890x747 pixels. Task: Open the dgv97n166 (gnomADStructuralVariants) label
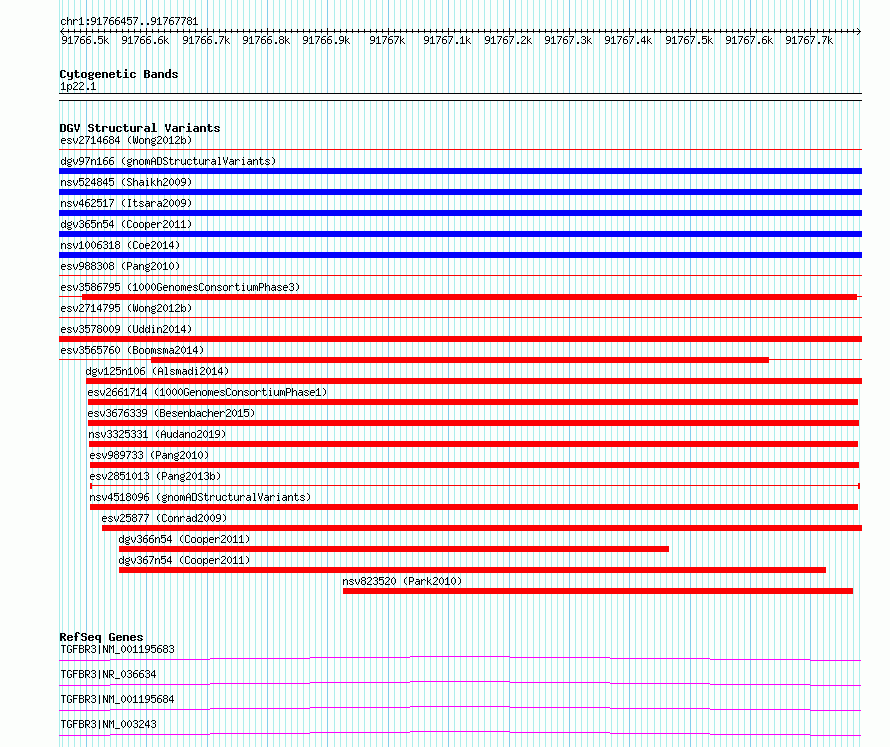click(x=168, y=161)
